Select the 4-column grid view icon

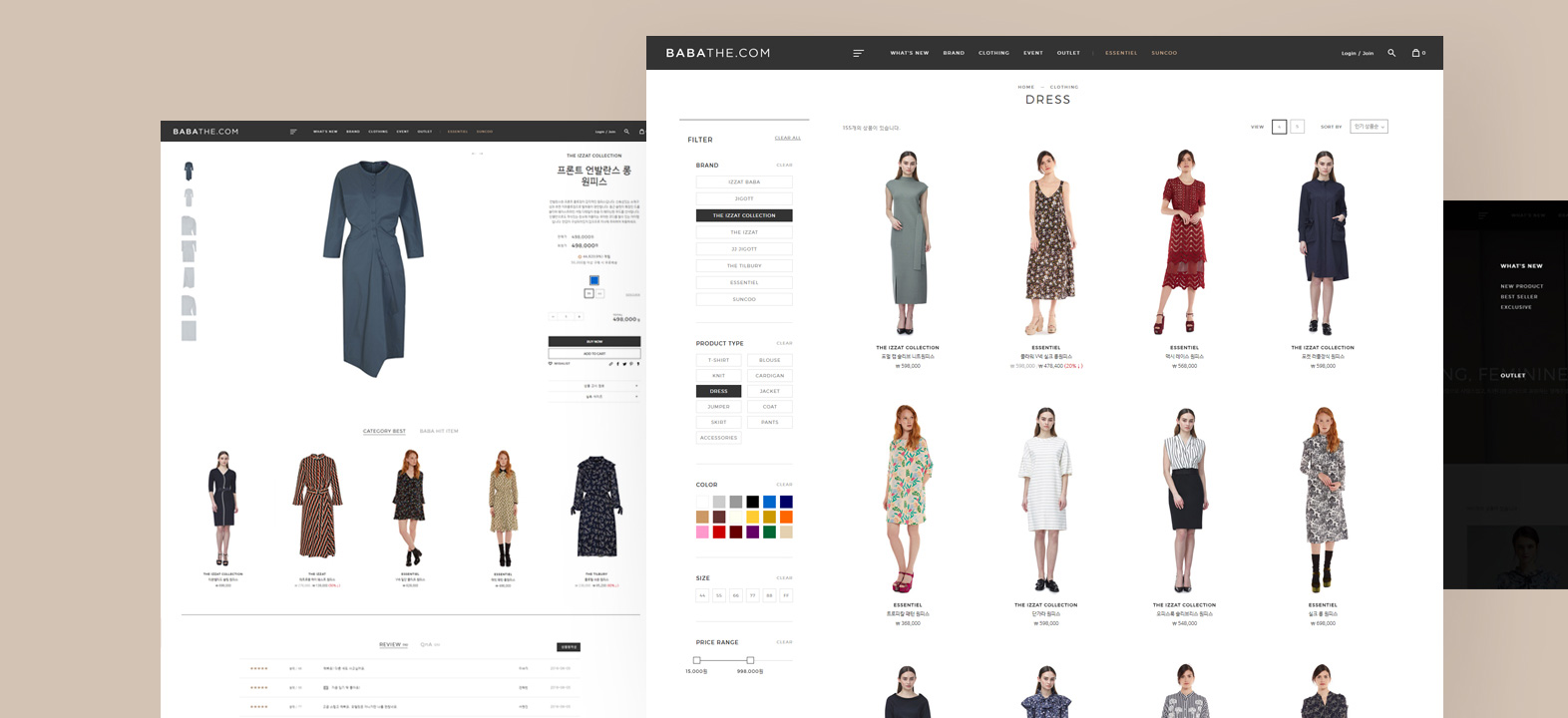[1279, 127]
